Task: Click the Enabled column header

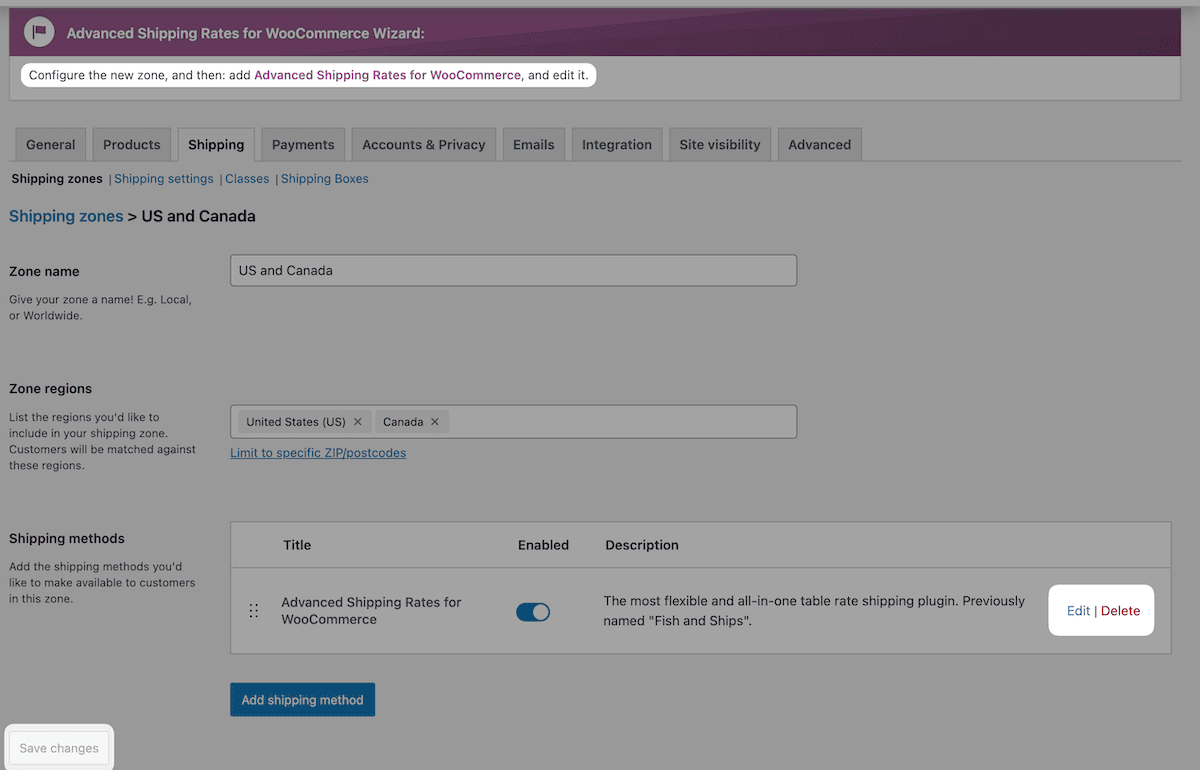Action: coord(543,545)
